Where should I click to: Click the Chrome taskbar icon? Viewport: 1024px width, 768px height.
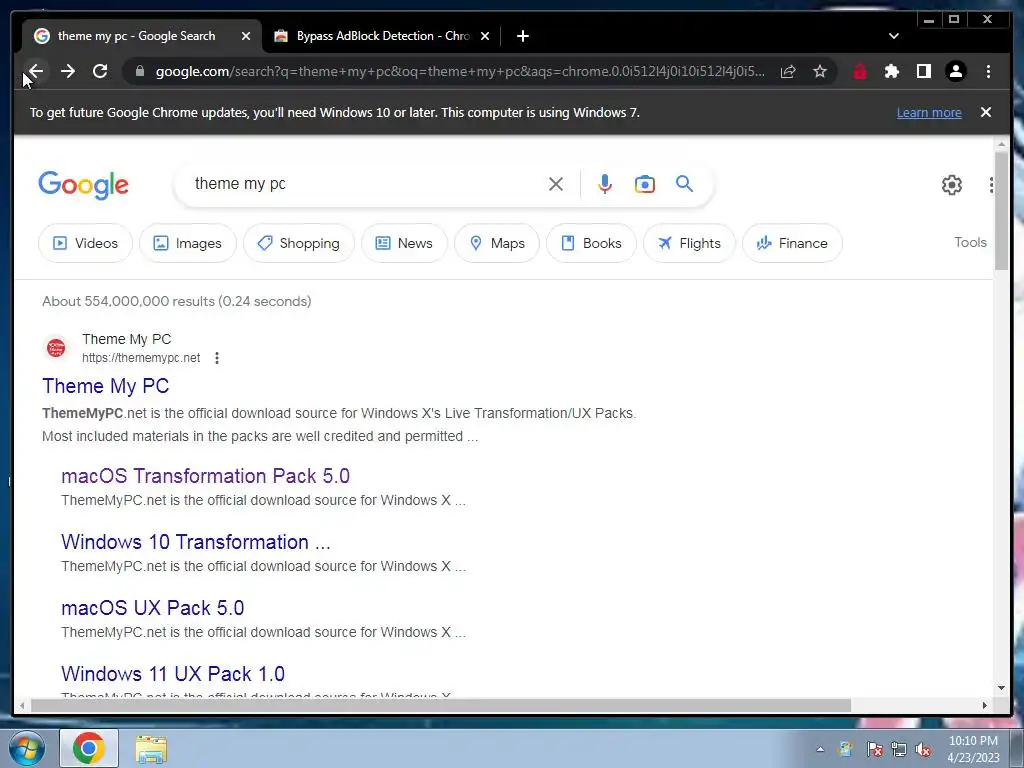click(x=89, y=748)
